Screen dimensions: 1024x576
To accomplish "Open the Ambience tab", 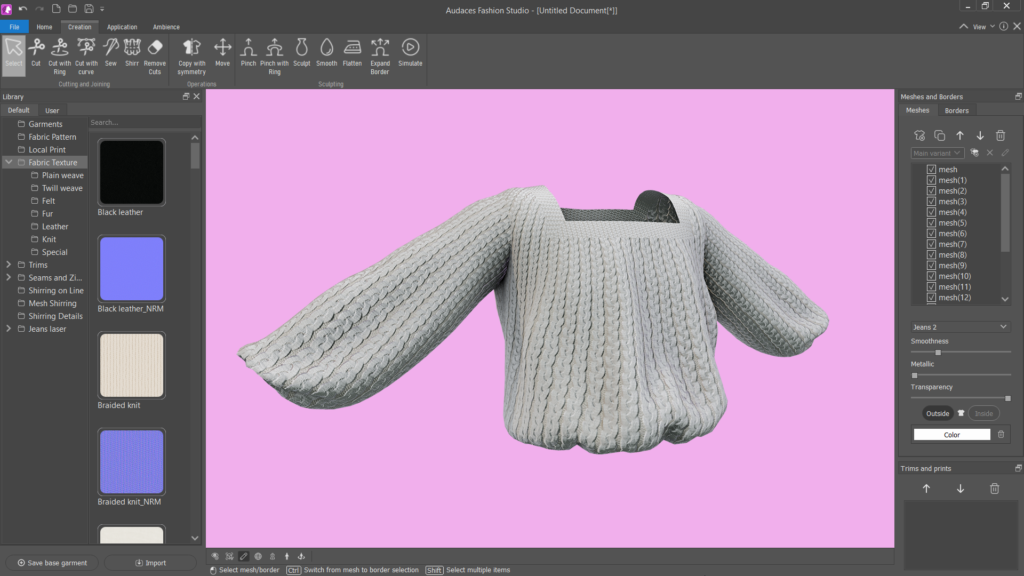I will point(166,27).
